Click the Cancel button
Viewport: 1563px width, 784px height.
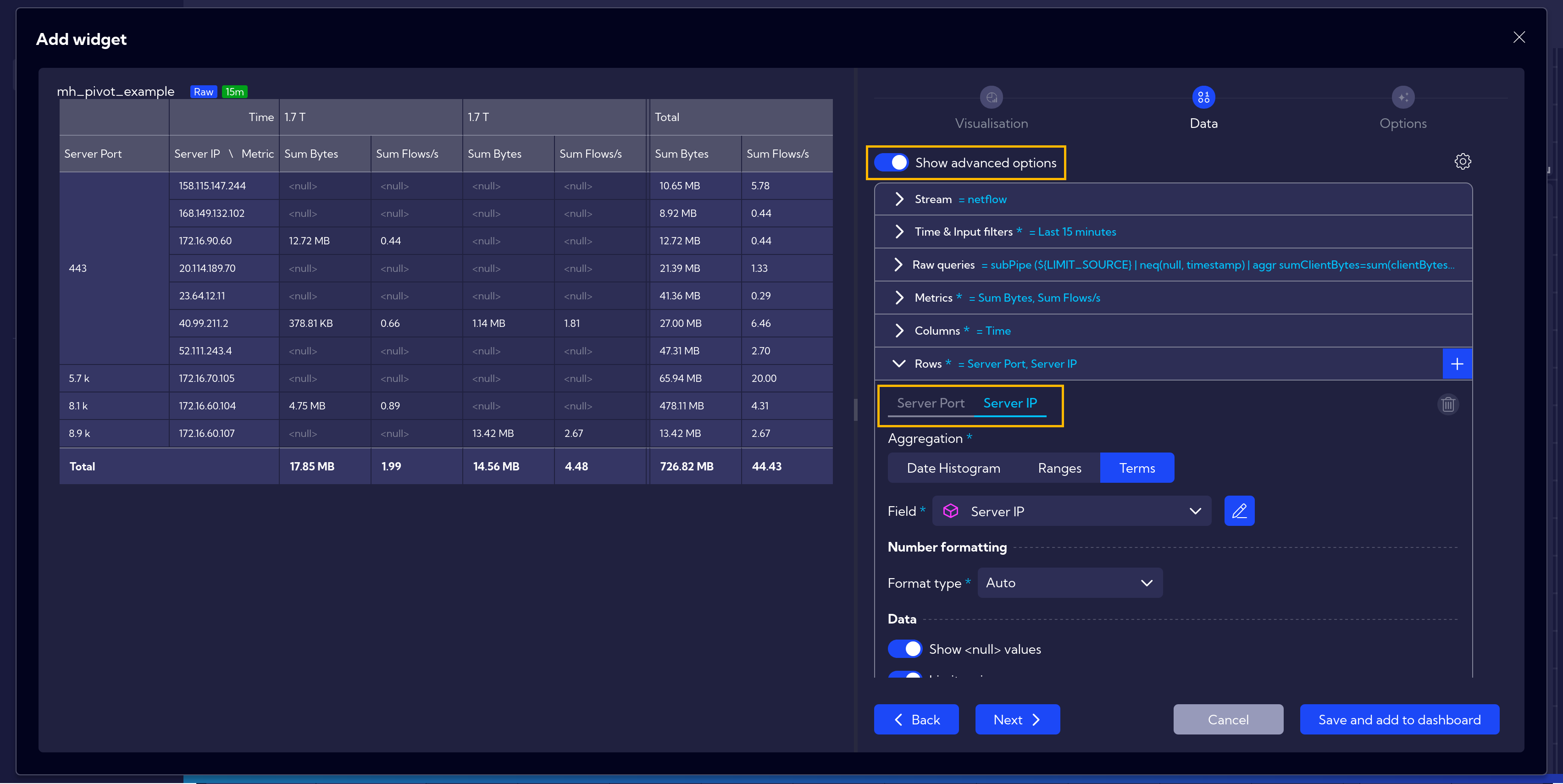1227,720
